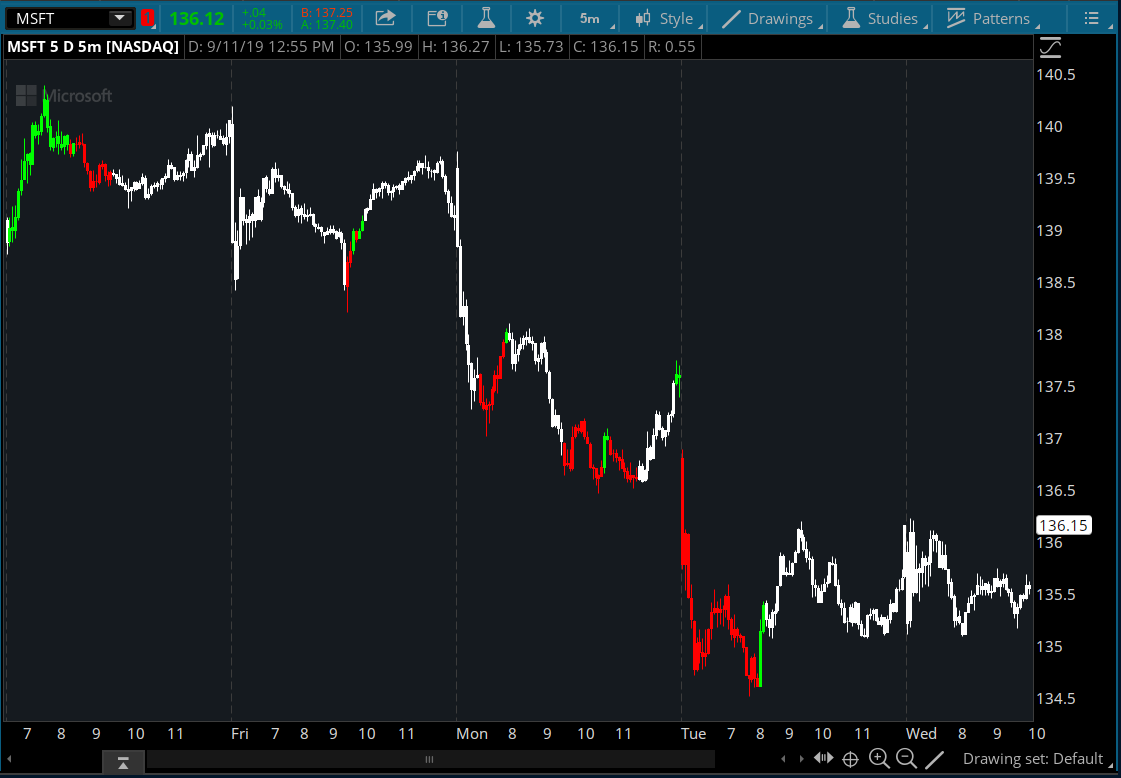
Task: Open the MSFT symbol dropdown arrow
Action: pyautogui.click(x=120, y=18)
